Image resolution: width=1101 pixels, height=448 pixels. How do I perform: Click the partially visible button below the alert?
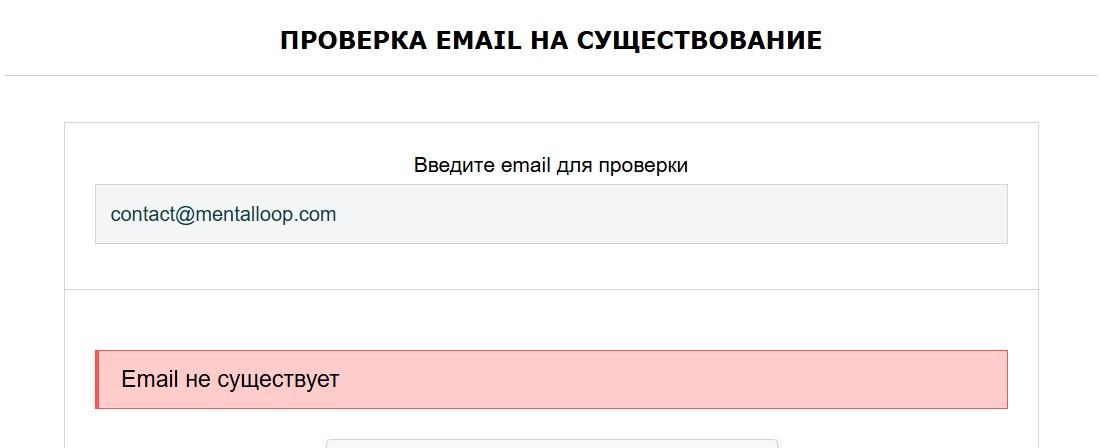pyautogui.click(x=551, y=443)
